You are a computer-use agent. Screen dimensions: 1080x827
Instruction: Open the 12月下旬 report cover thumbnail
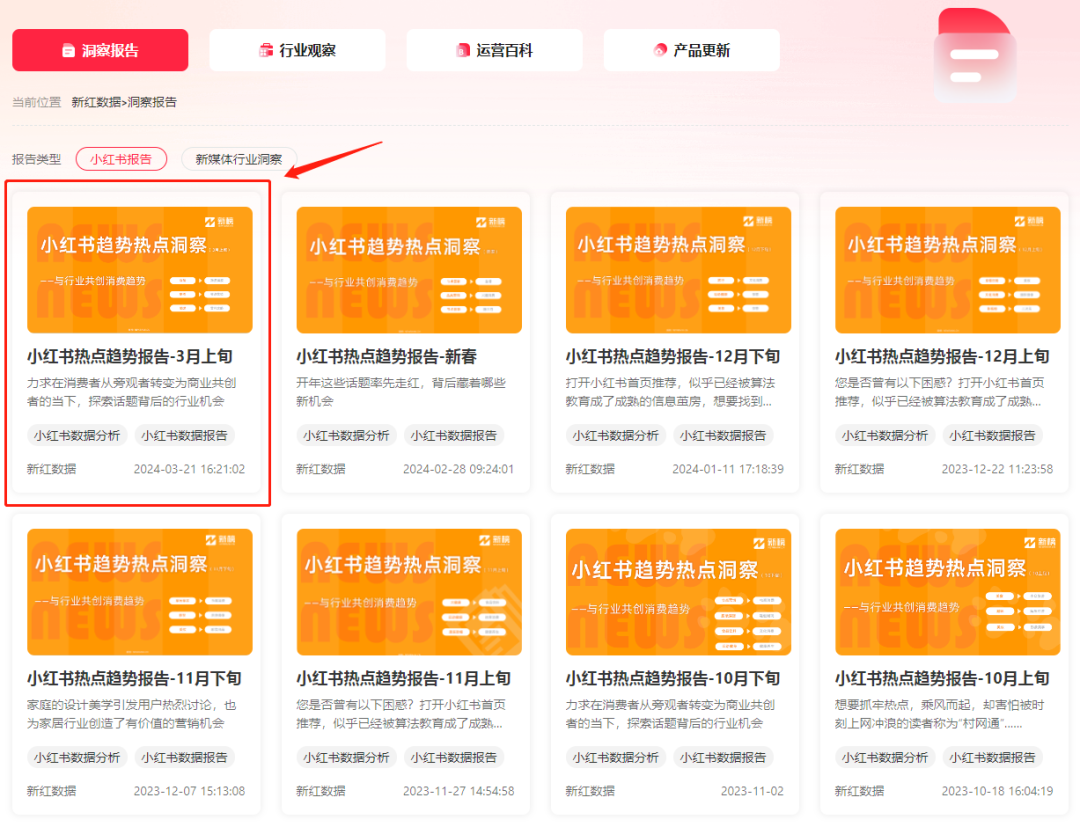tap(678, 270)
